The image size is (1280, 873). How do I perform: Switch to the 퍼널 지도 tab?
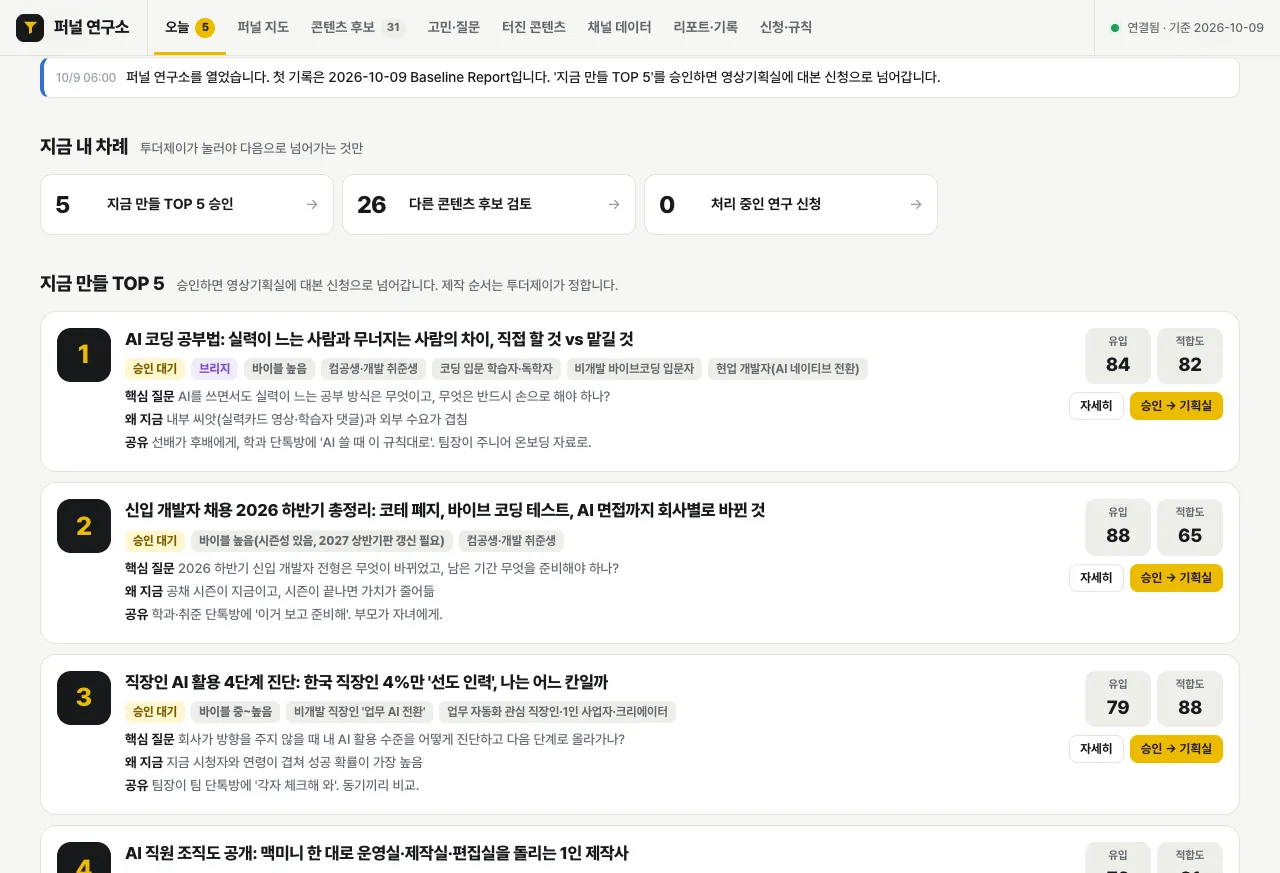point(263,27)
